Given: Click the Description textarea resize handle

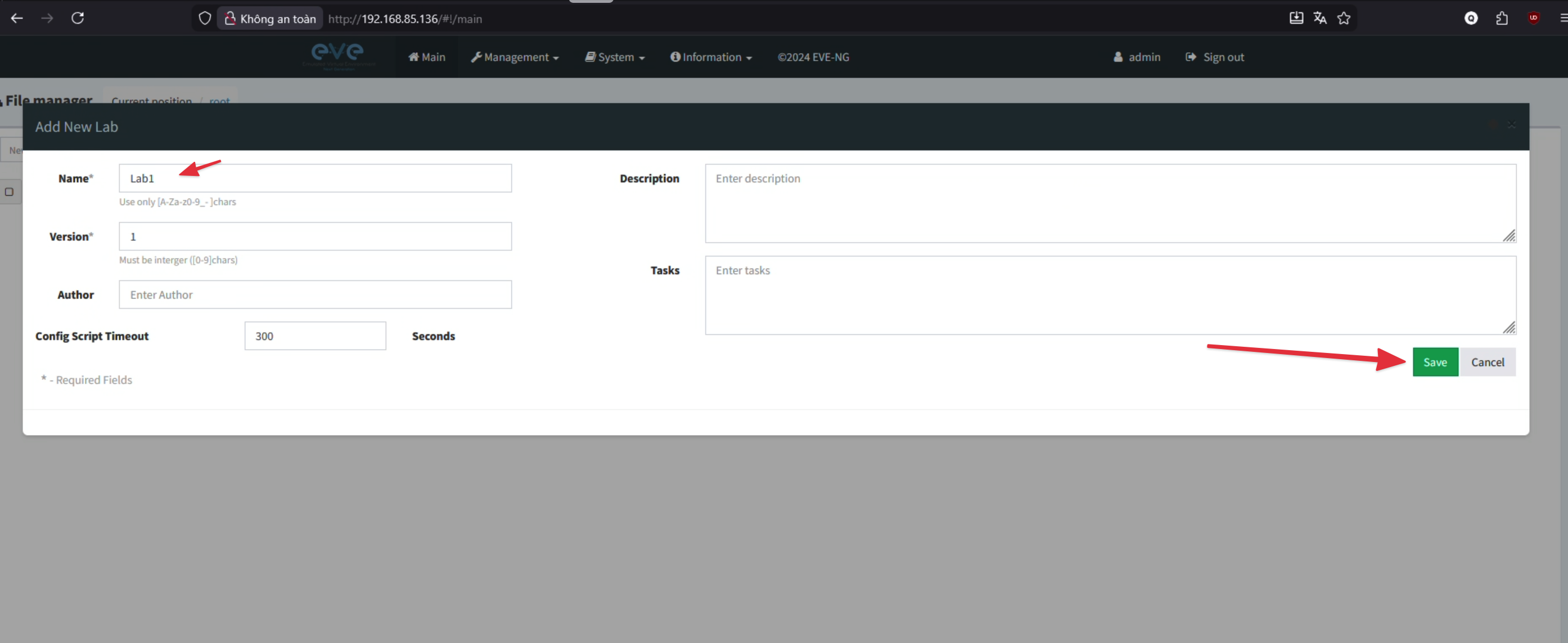Looking at the screenshot, I should coord(1509,236).
